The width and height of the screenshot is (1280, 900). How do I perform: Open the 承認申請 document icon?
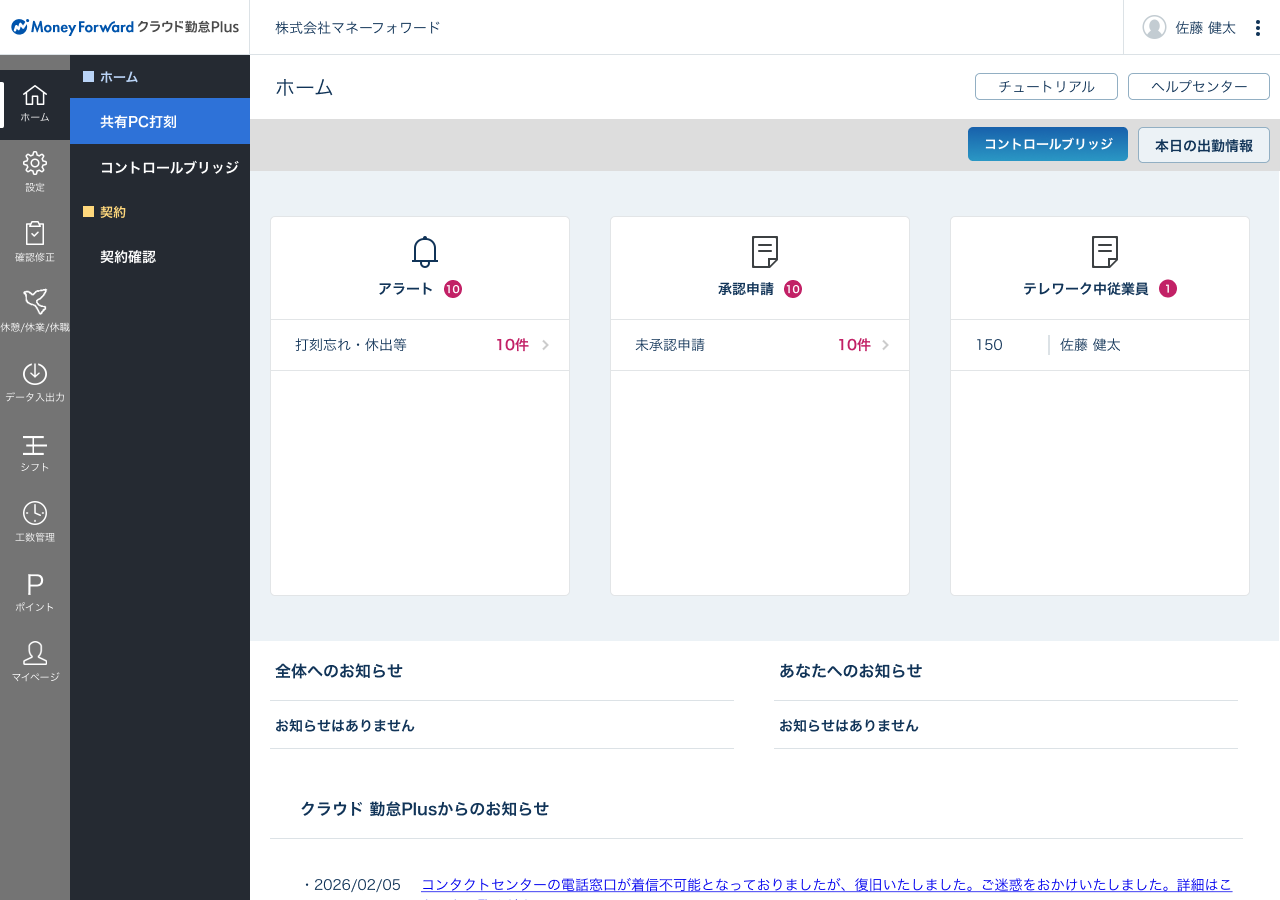click(765, 251)
